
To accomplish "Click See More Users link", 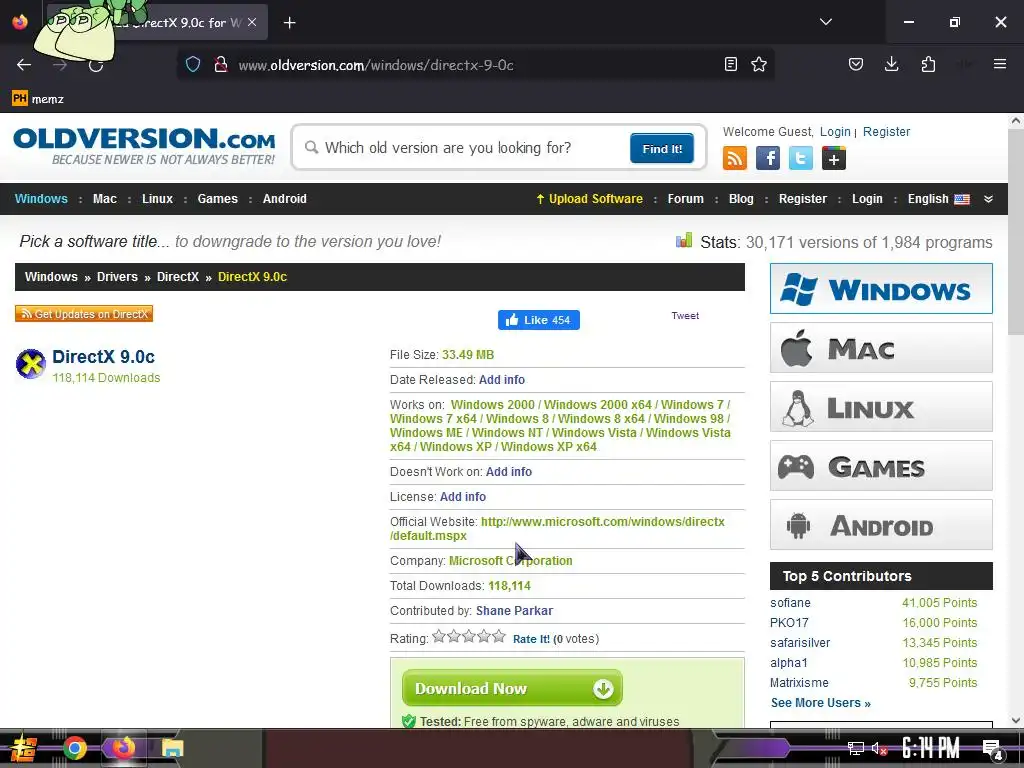I will 820,703.
